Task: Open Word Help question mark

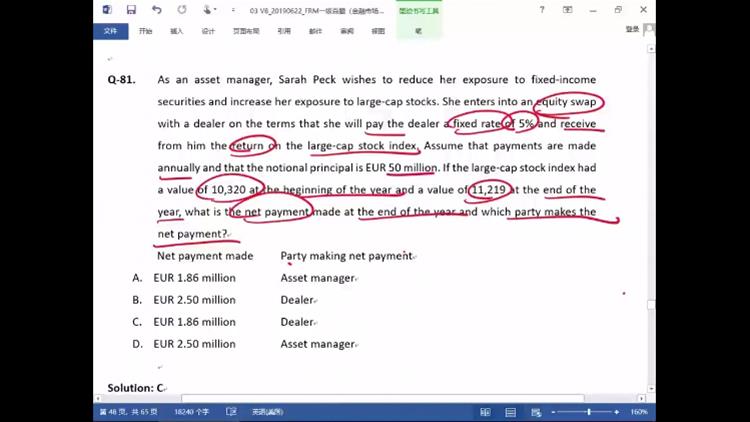Action: tap(541, 10)
